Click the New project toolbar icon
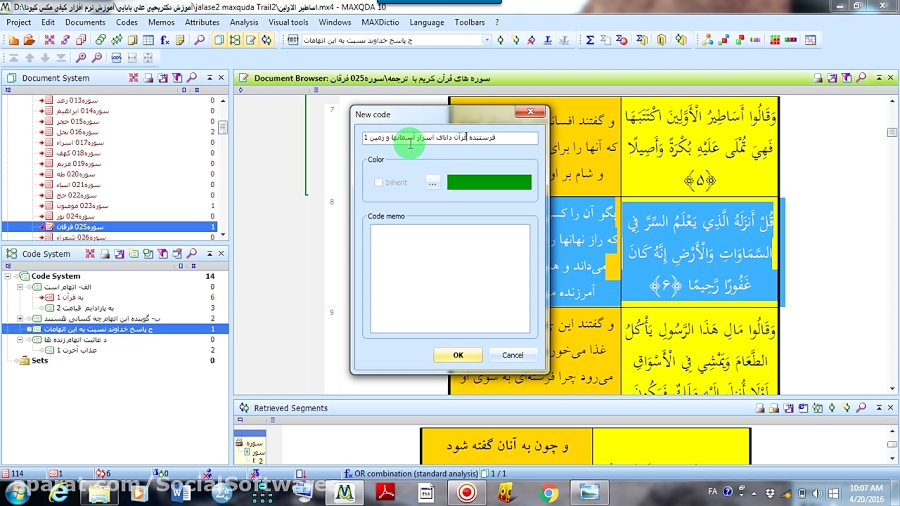Viewport: 900px width, 506px height. tap(14, 40)
